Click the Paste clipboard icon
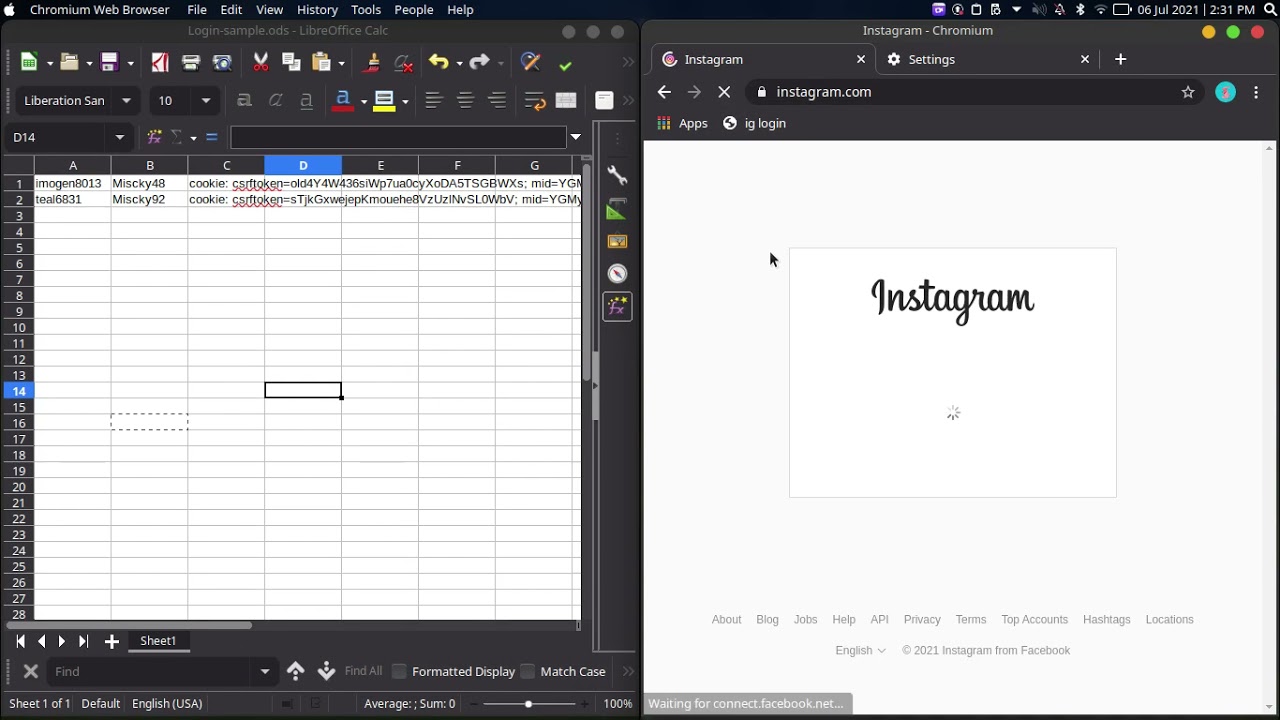Viewport: 1280px width, 720px height. pos(322,63)
